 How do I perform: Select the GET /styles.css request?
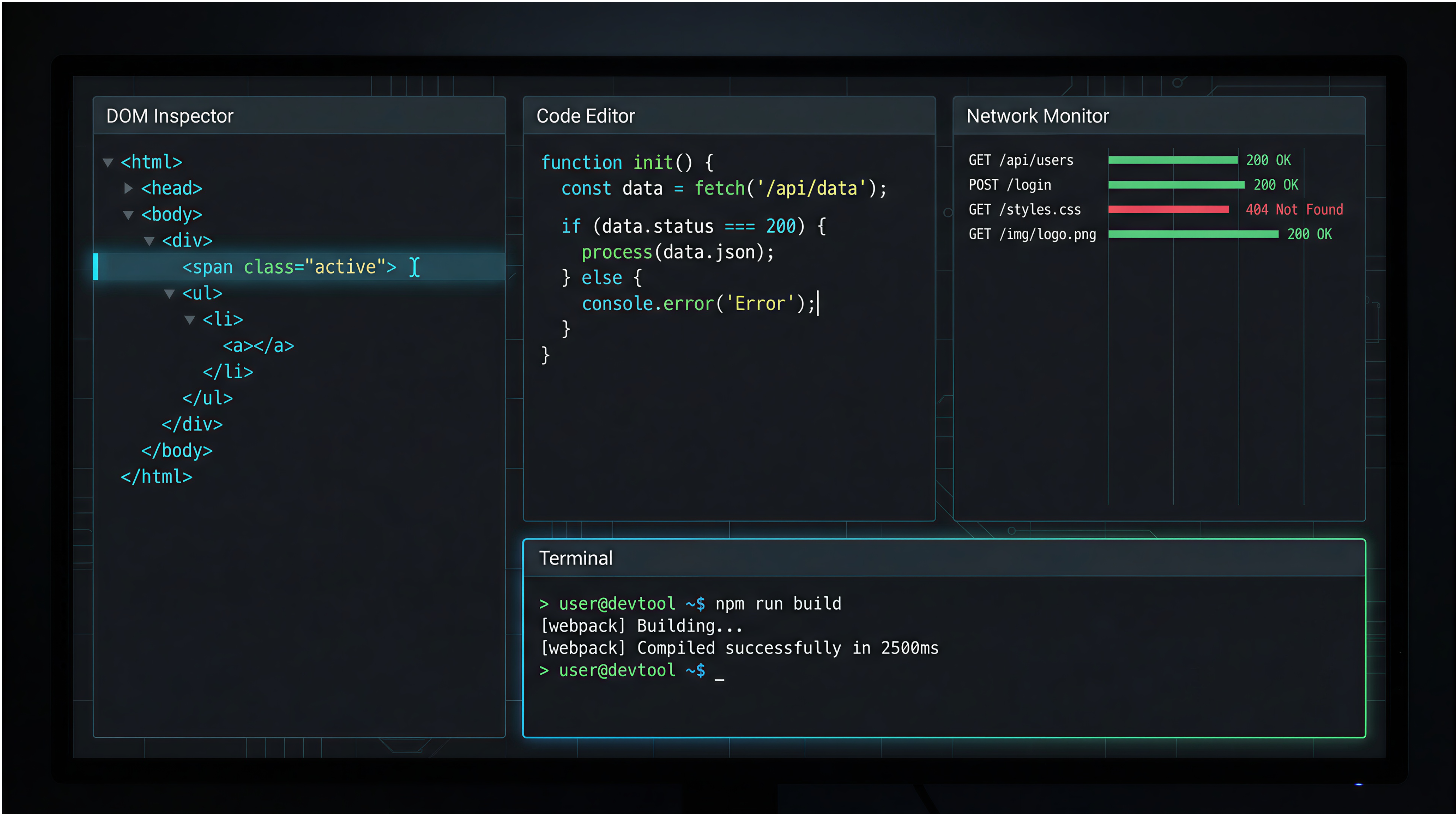click(1025, 210)
